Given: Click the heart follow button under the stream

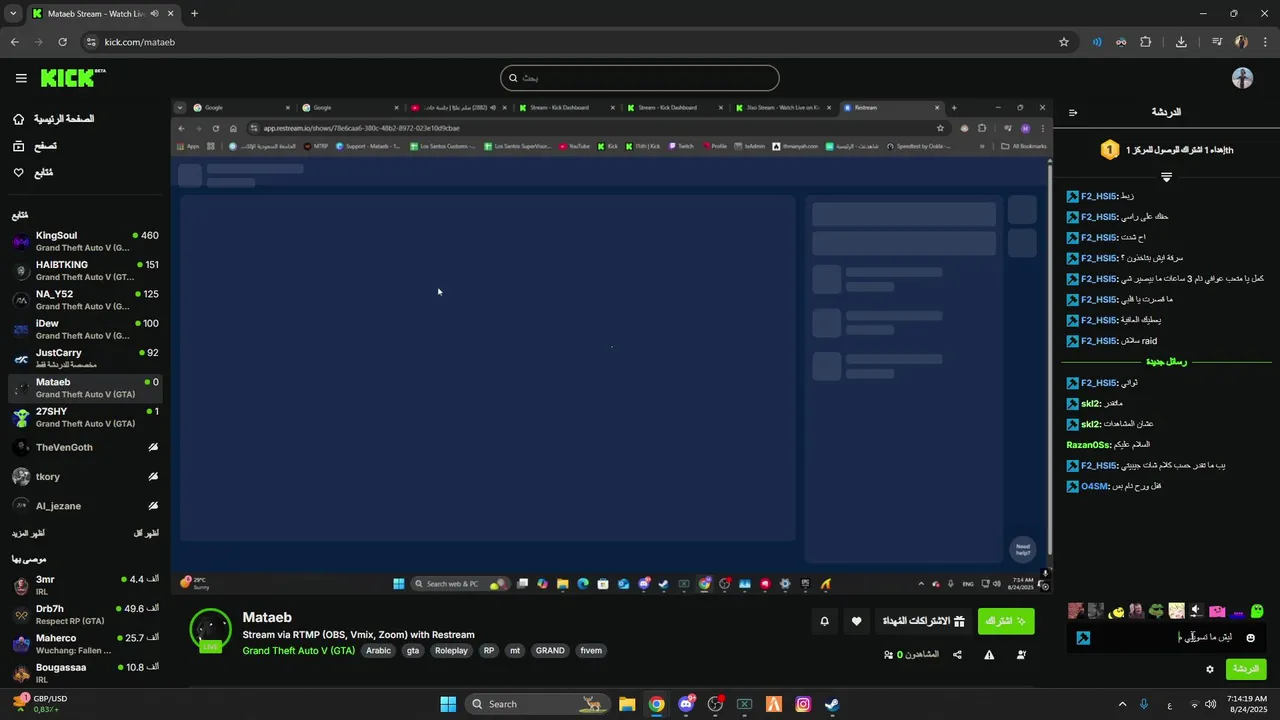Looking at the screenshot, I should coord(856,621).
